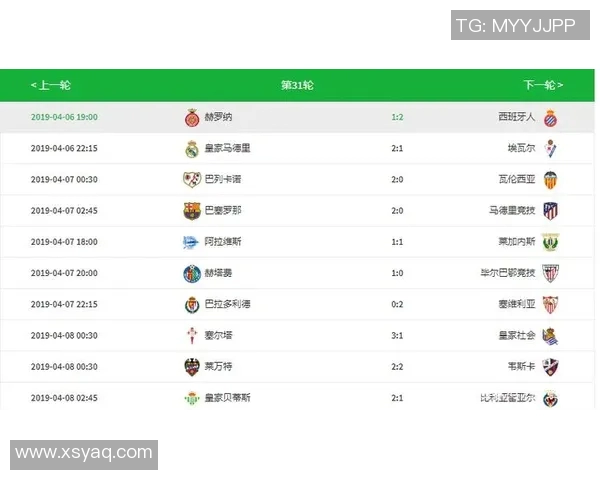The width and height of the screenshot is (600, 480).
Task: Click the Getafe (赫塔费) club crest
Action: pos(192,274)
